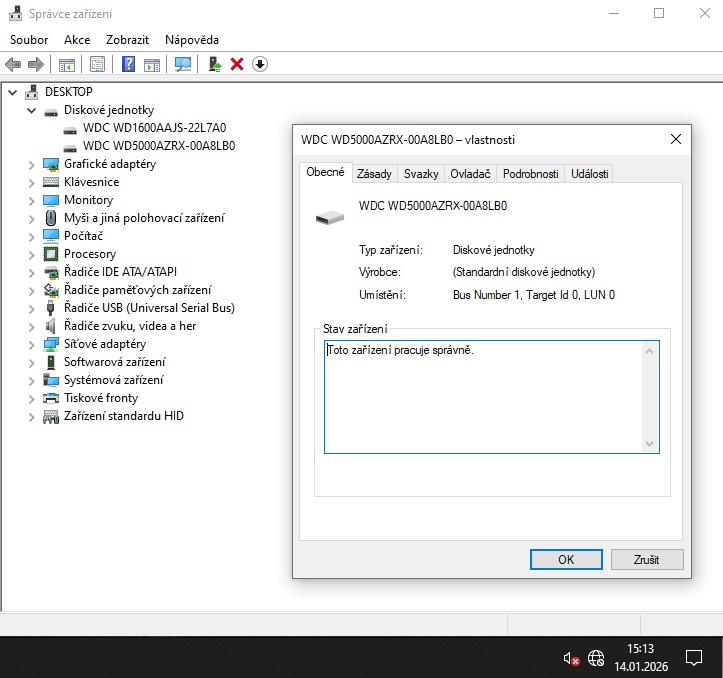This screenshot has height=678, width=723.
Task: Click the back arrow toolbar icon
Action: tap(13, 64)
